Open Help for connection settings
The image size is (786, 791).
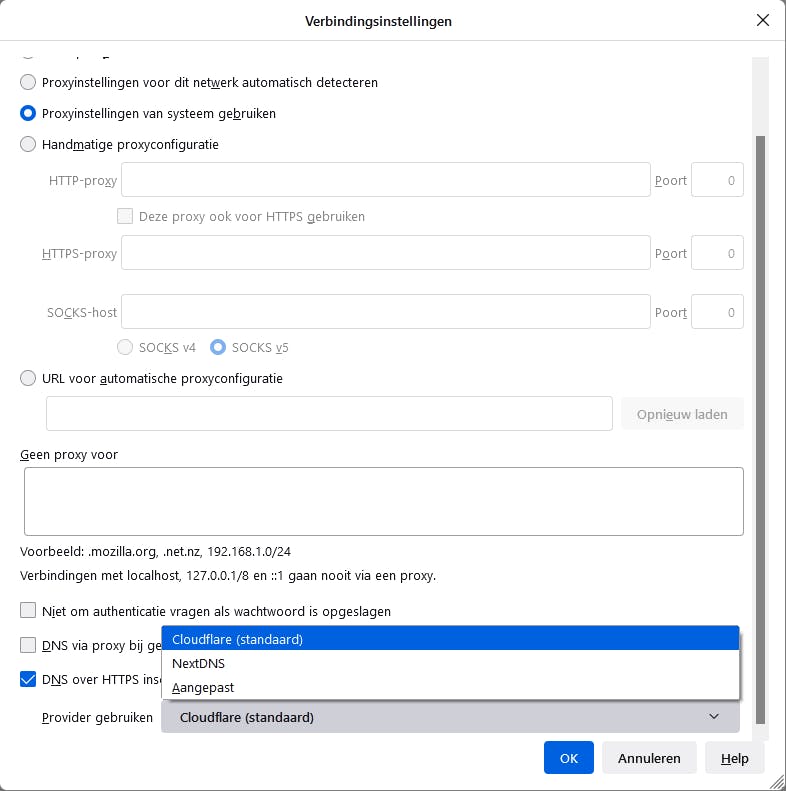click(x=734, y=758)
